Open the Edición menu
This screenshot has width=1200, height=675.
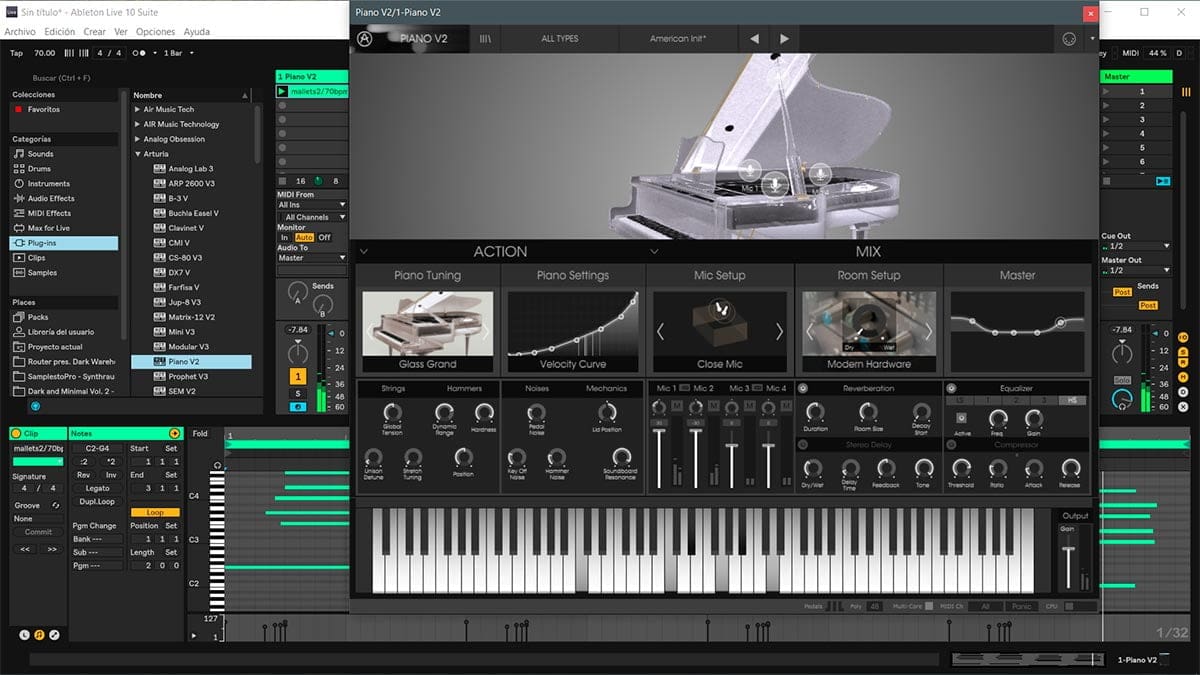[60, 32]
